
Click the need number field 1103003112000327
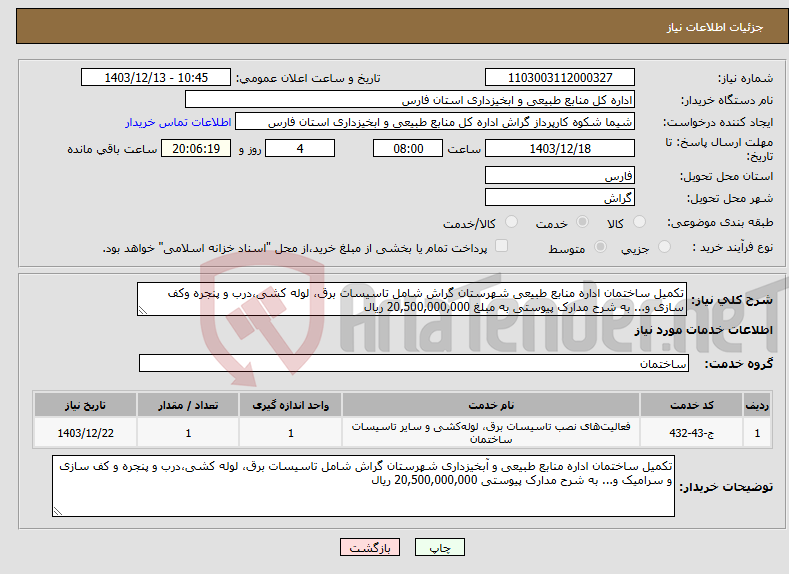pos(560,77)
